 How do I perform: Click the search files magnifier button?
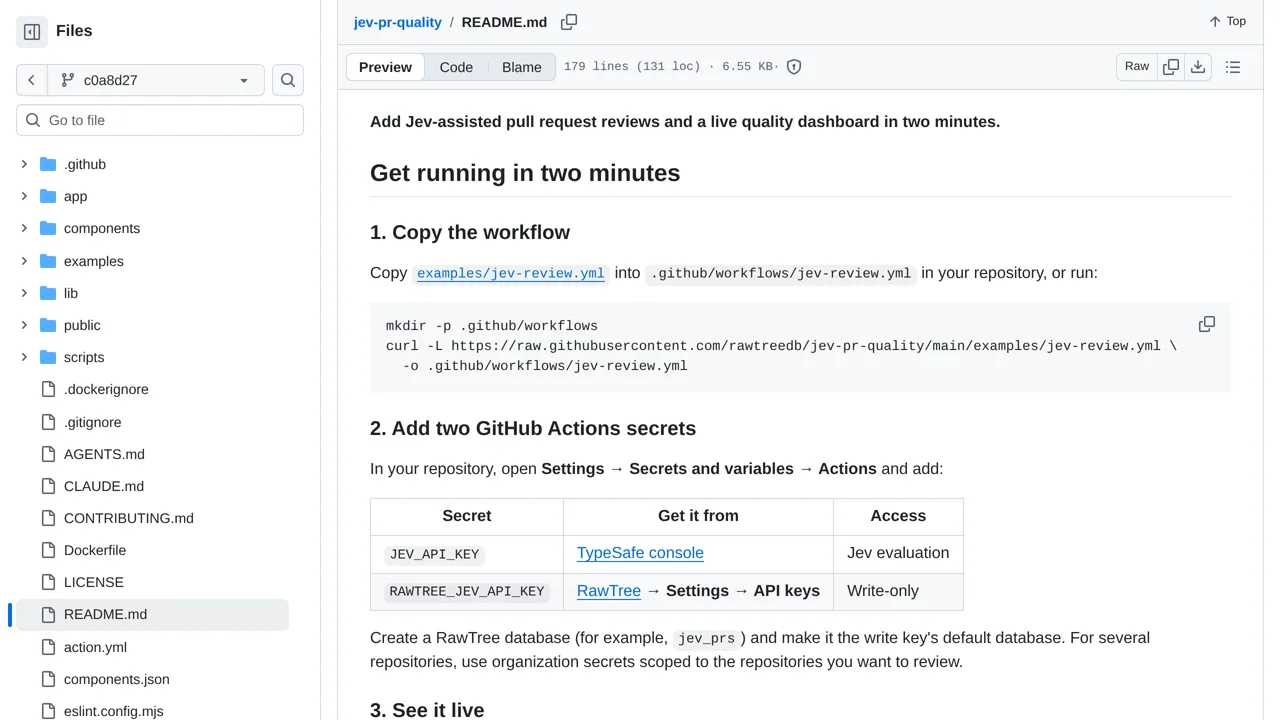click(288, 80)
